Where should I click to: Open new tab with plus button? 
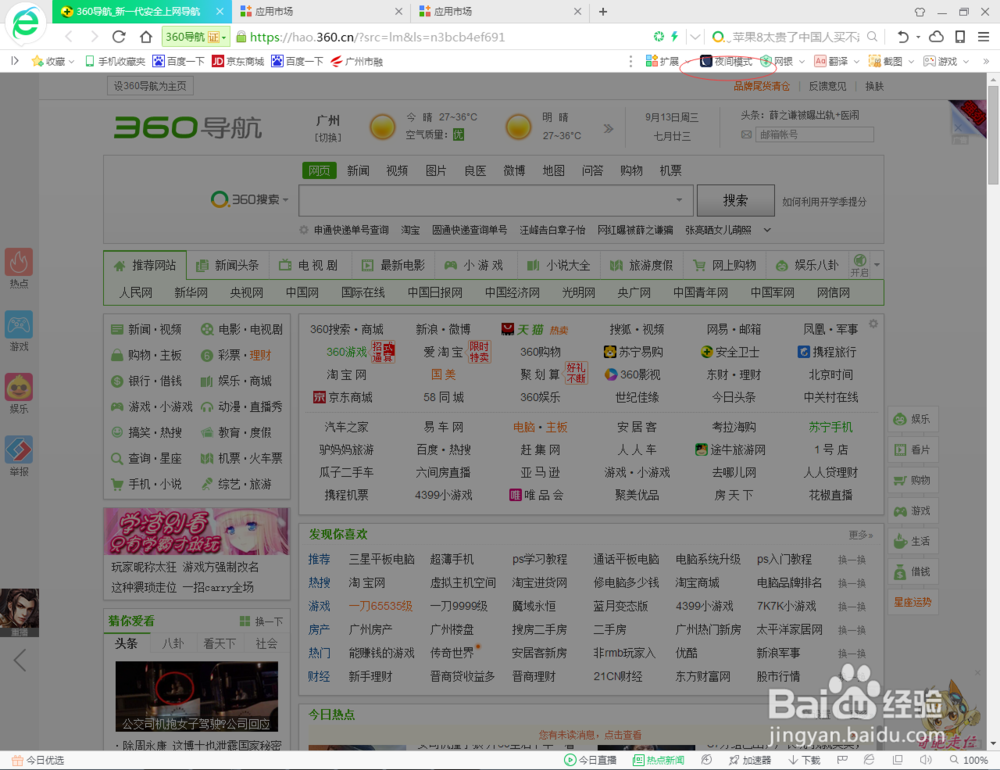[x=603, y=11]
